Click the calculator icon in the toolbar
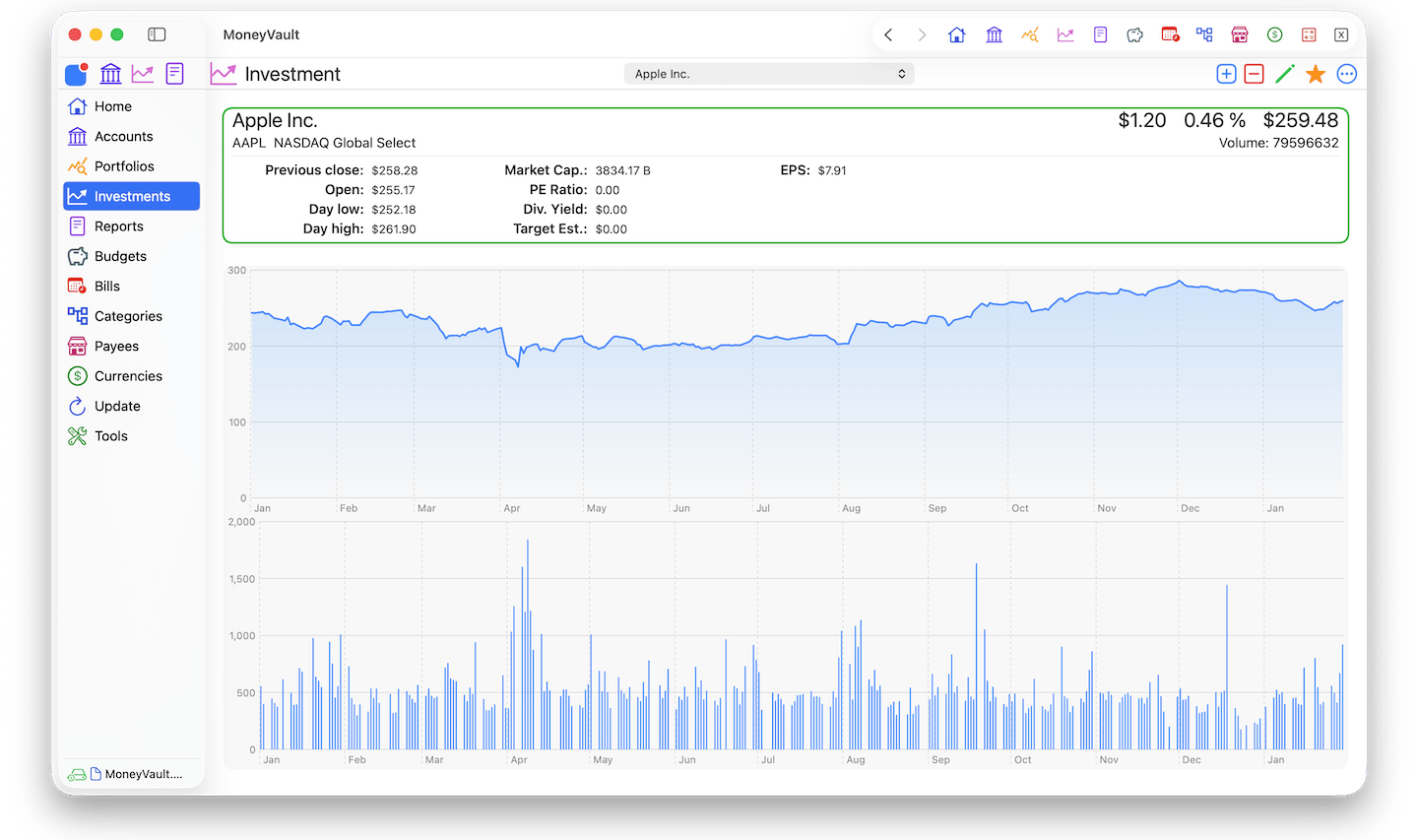 tap(1309, 34)
